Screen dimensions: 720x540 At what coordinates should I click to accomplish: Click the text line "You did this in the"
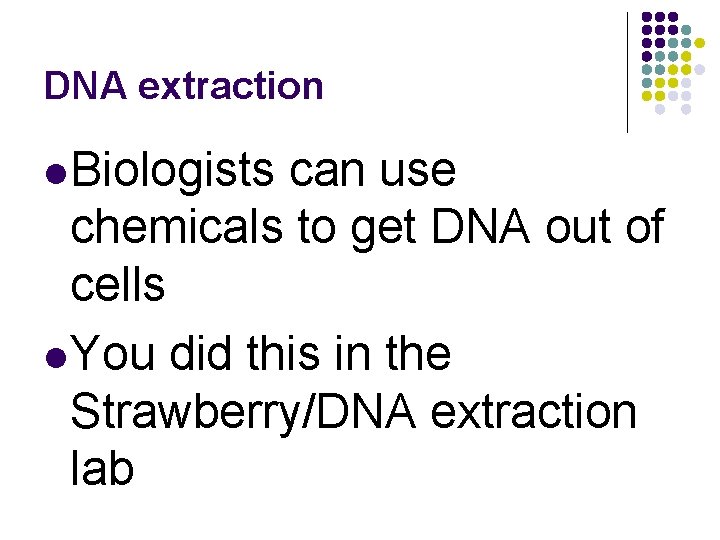tap(260, 353)
